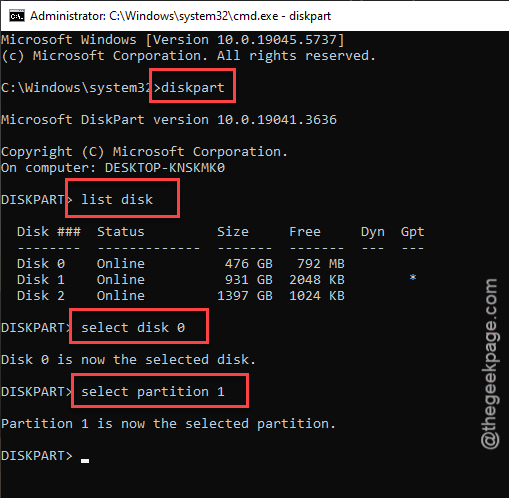
Task: Click the highlighted diskpart command
Action: (193, 87)
